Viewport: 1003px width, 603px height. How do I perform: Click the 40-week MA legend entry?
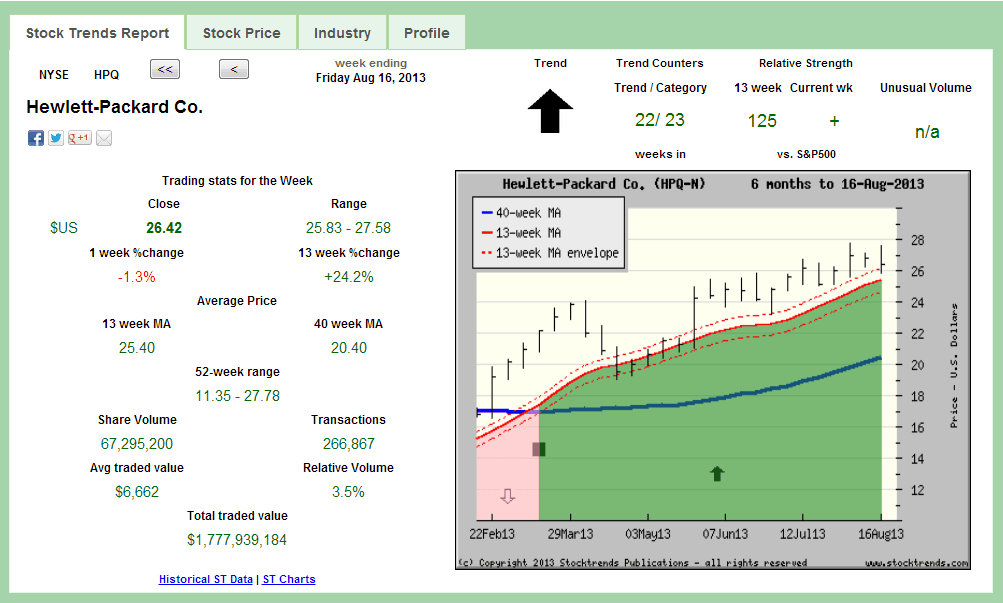click(x=521, y=213)
